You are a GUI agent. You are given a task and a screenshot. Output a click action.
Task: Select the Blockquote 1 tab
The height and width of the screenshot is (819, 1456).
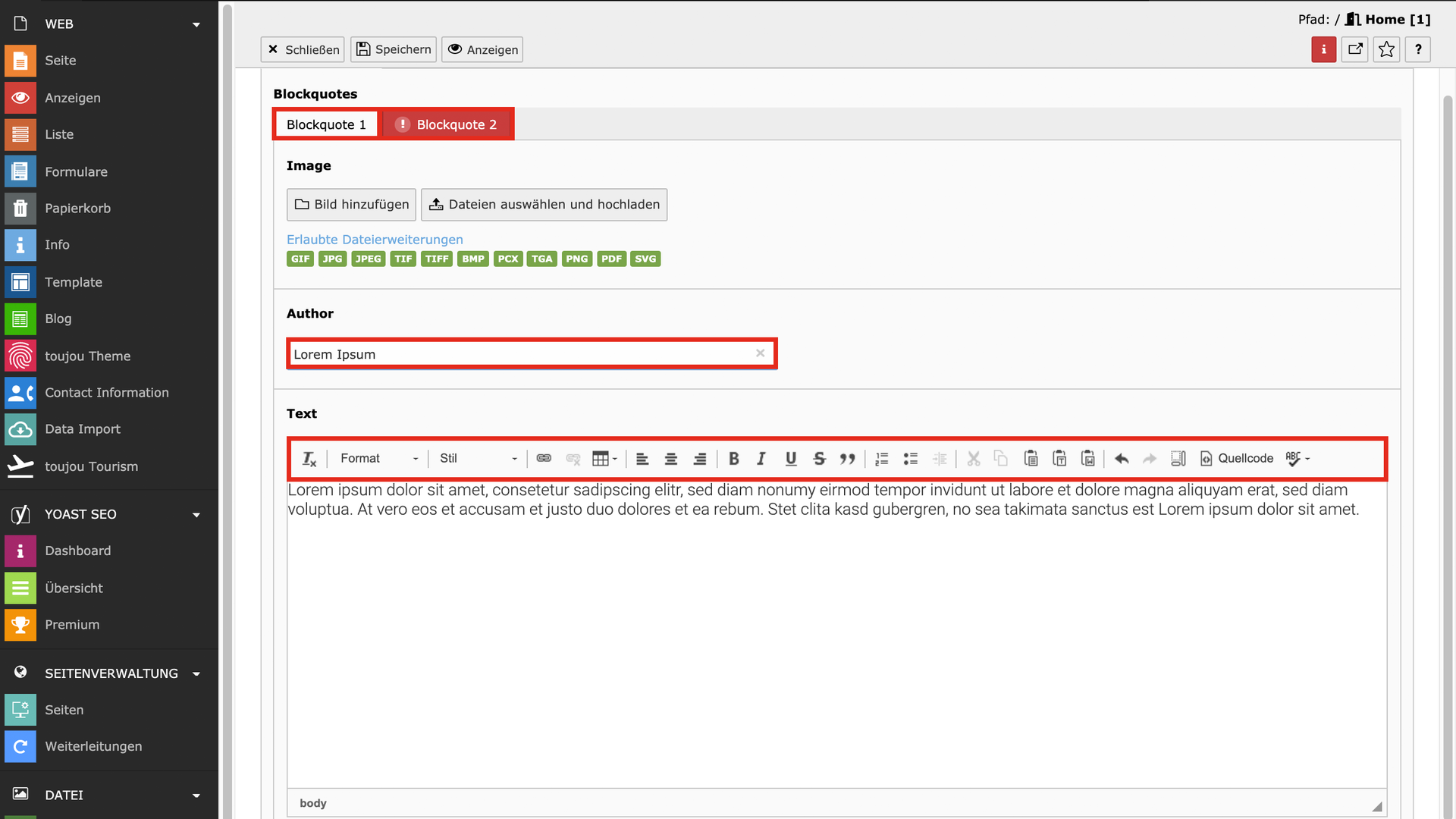[326, 125]
